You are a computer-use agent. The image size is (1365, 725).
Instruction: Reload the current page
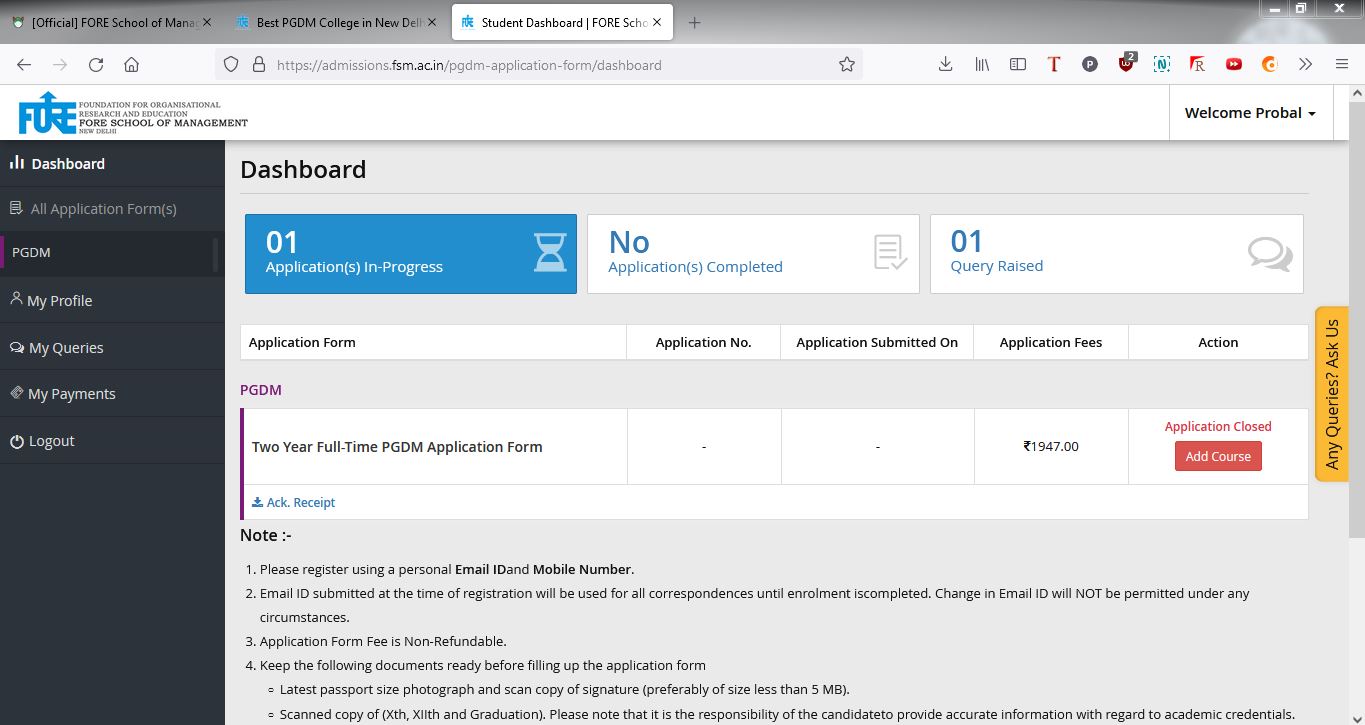96,65
